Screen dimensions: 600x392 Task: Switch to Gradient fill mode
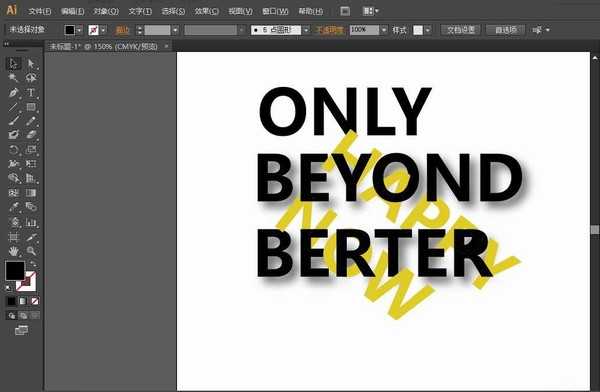coord(23,301)
